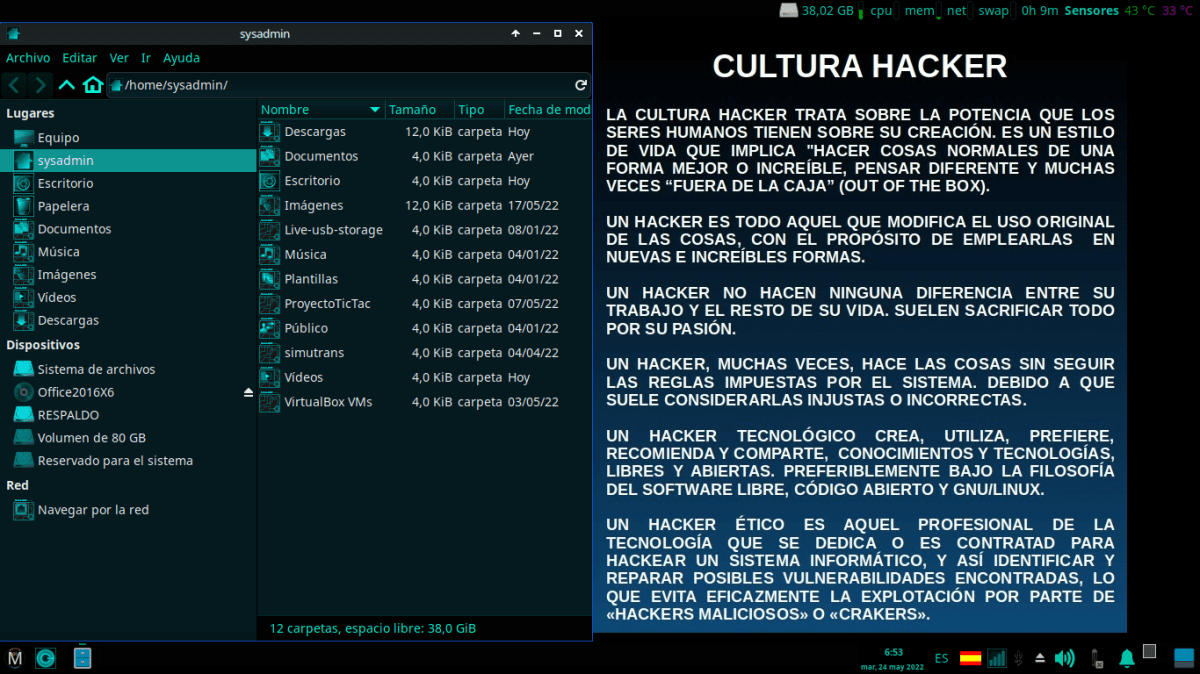This screenshot has width=1200, height=674.
Task: Click the Spanish flag keyboard layout icon
Action: click(970, 658)
